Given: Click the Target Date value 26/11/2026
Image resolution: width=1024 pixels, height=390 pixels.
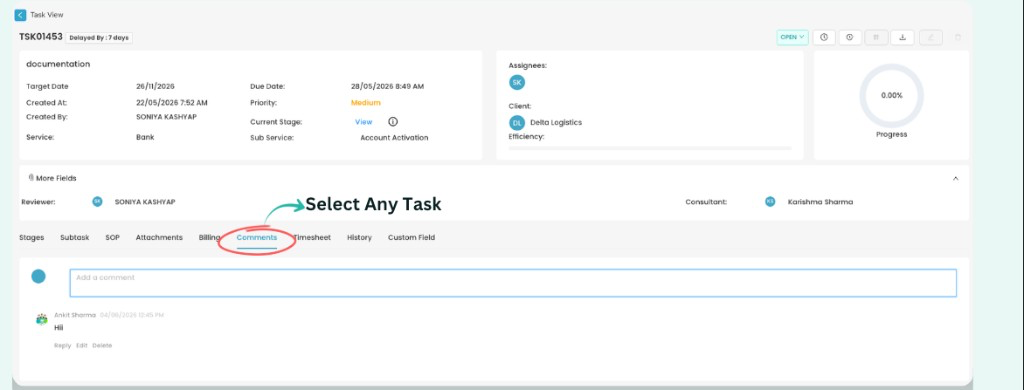Looking at the screenshot, I should pos(155,86).
